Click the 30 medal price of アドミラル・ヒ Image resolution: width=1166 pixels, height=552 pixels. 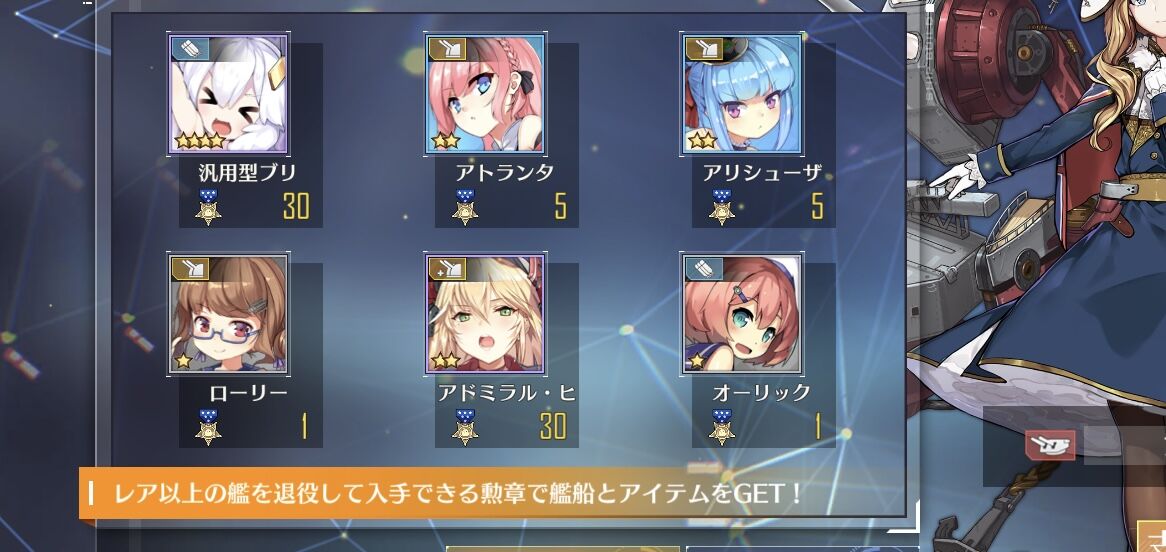553,426
